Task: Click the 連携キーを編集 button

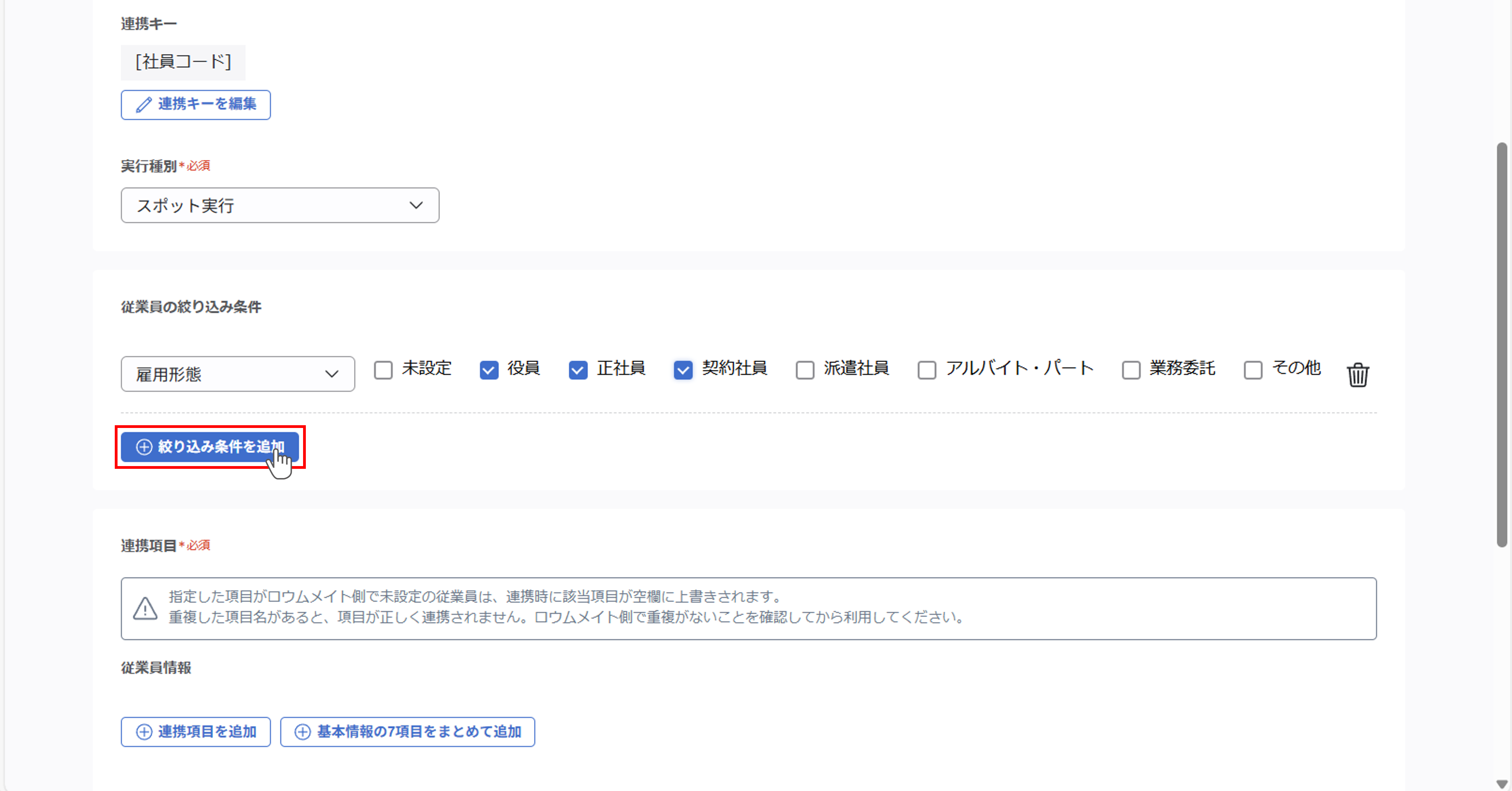Action: click(x=195, y=104)
